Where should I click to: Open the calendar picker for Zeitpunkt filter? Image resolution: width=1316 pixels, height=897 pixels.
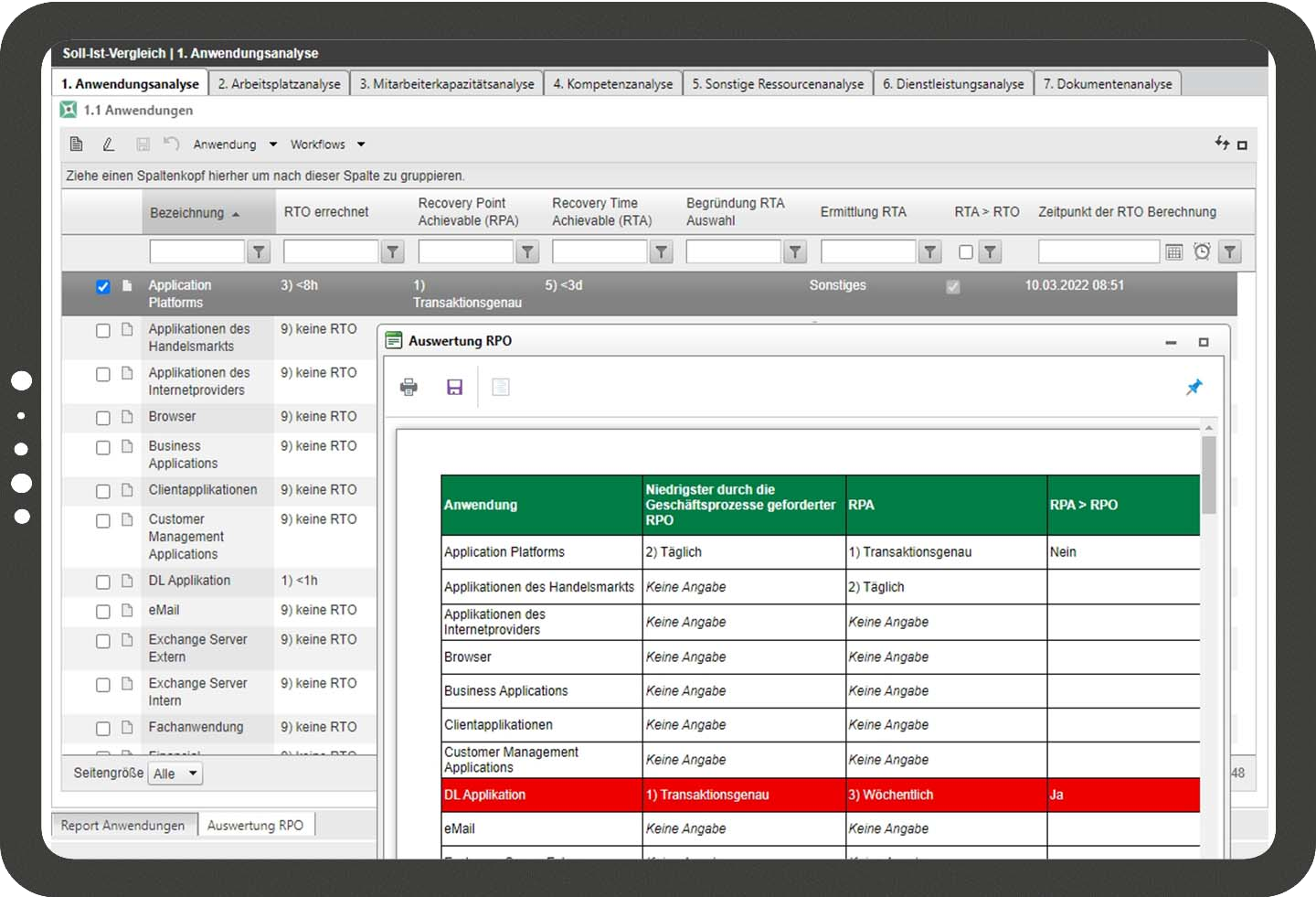coord(1175,251)
